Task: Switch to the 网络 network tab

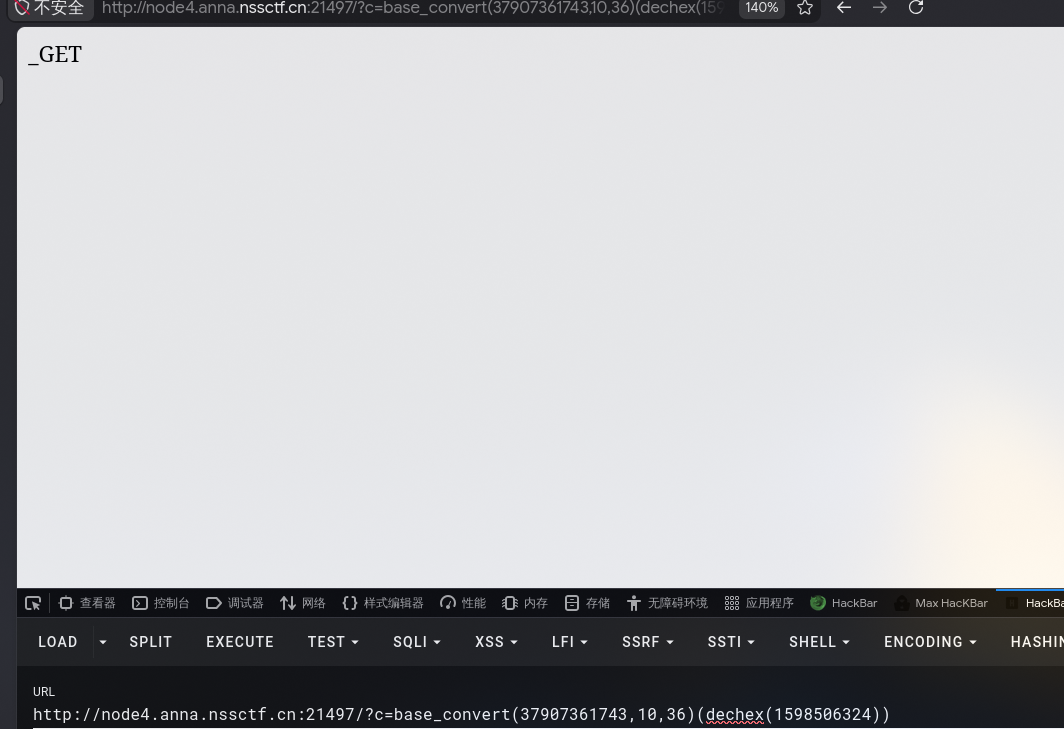Action: [303, 603]
